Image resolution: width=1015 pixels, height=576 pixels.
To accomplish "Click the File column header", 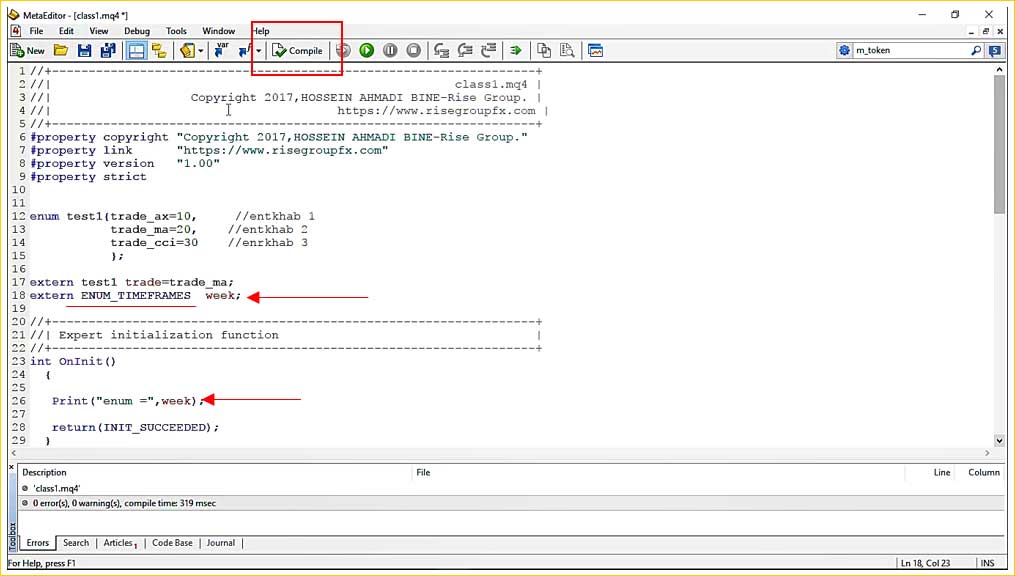I will pos(658,472).
